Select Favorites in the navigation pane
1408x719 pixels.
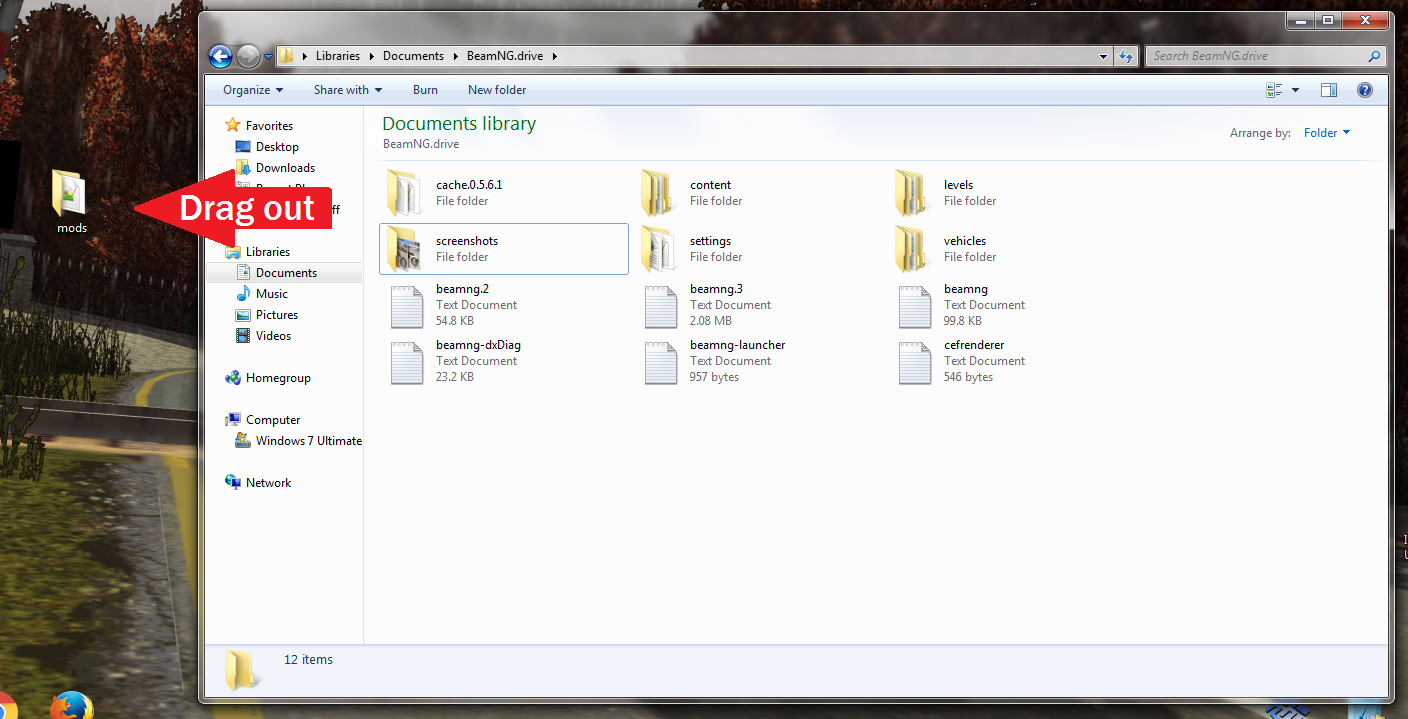[x=269, y=126]
